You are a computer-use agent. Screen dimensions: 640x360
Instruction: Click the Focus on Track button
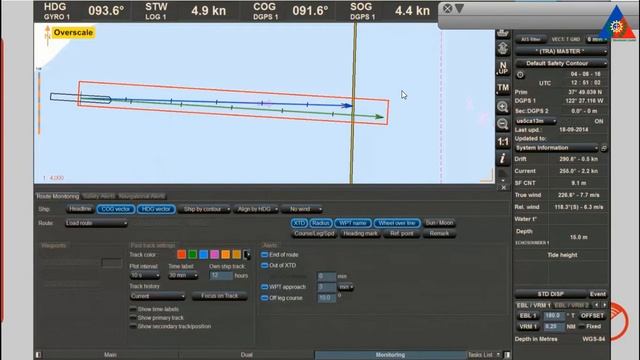coord(220,296)
